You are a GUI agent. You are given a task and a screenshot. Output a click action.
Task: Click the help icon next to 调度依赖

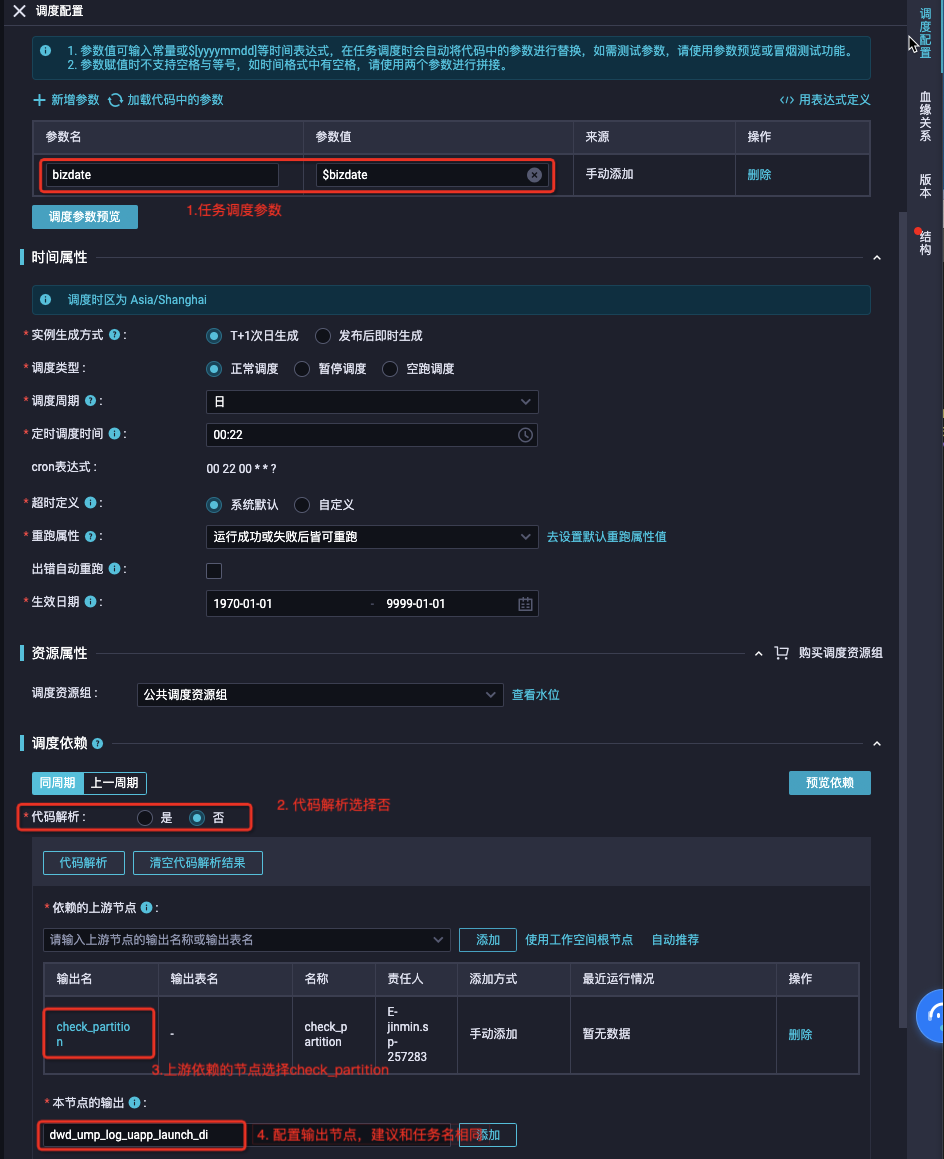click(x=98, y=744)
